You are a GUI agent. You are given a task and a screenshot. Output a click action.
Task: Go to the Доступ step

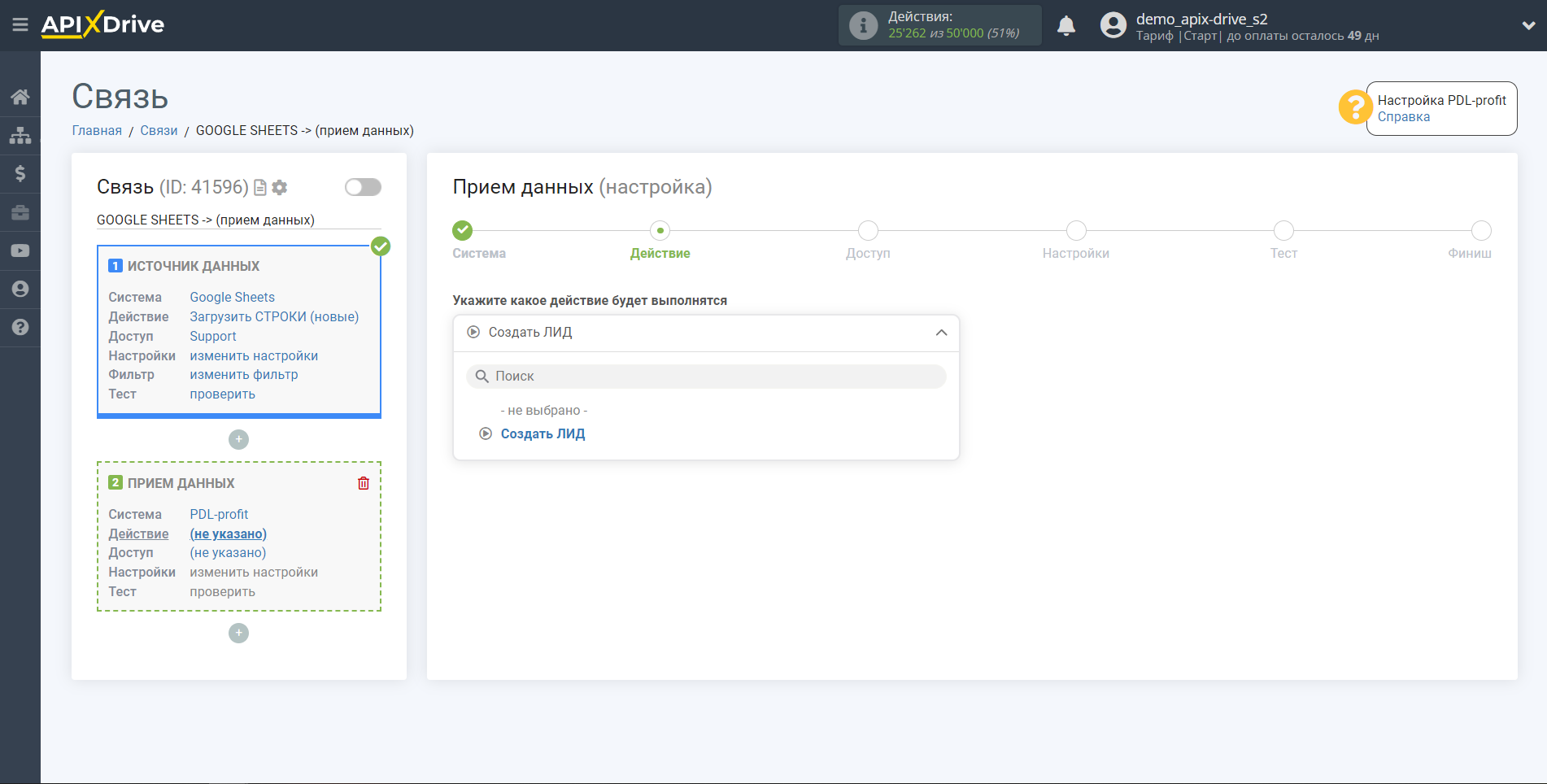tap(868, 231)
